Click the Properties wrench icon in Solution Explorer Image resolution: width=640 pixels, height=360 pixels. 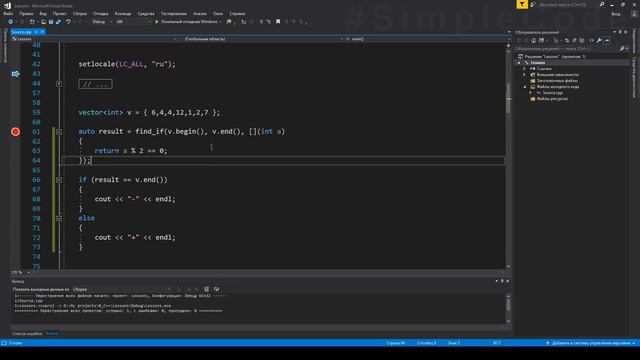coord(599,40)
